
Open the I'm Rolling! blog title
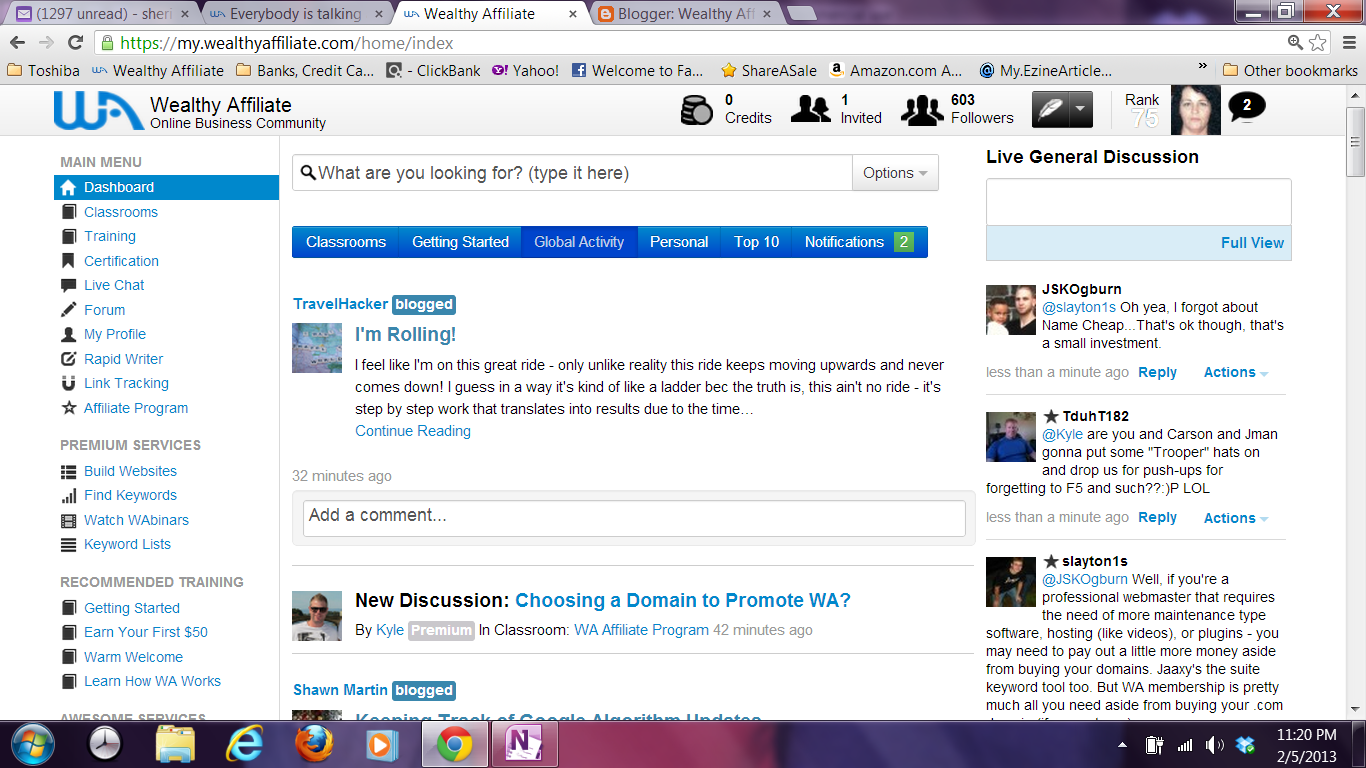click(x=406, y=335)
